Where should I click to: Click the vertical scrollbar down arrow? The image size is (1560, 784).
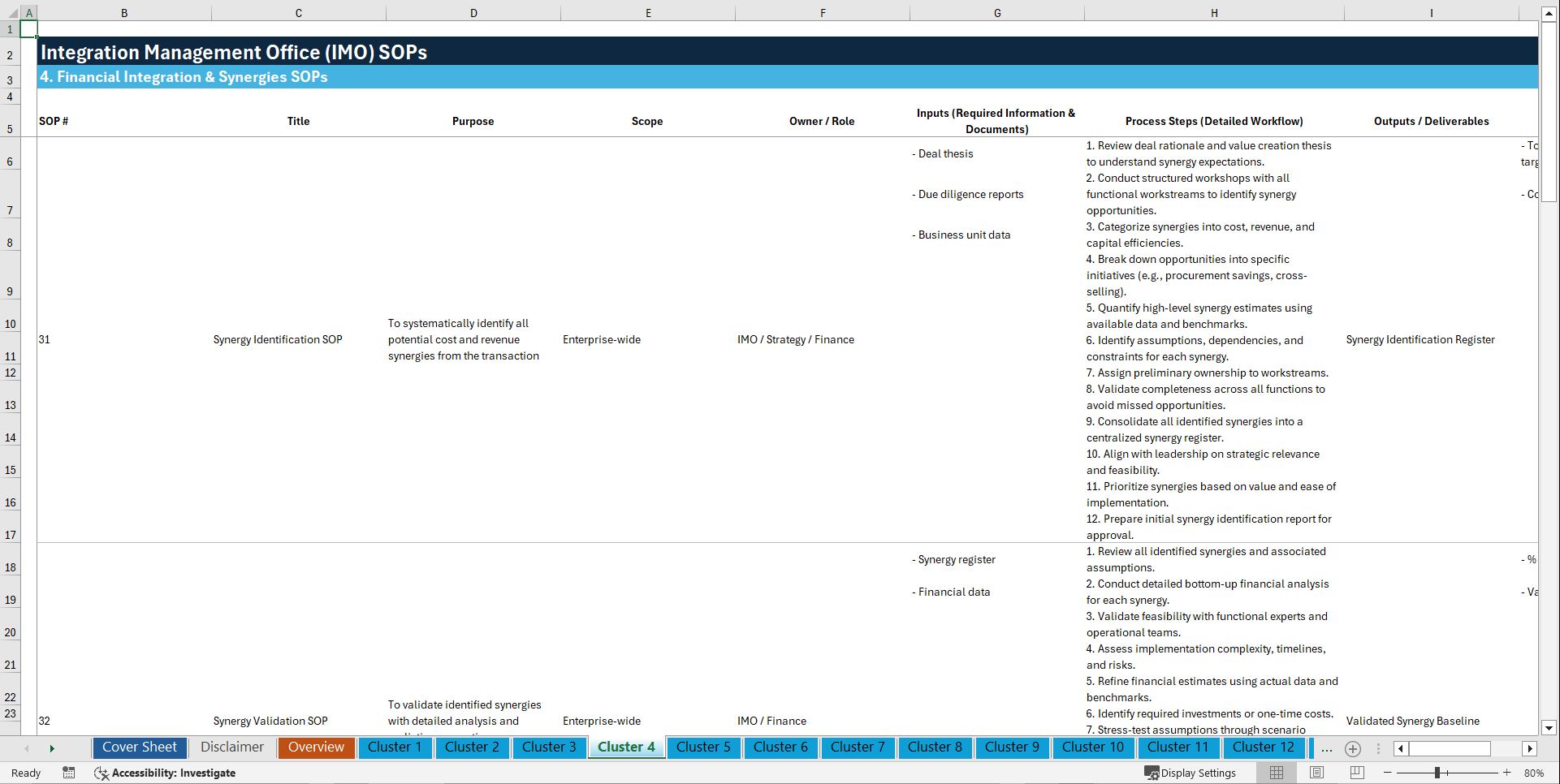(x=1549, y=728)
